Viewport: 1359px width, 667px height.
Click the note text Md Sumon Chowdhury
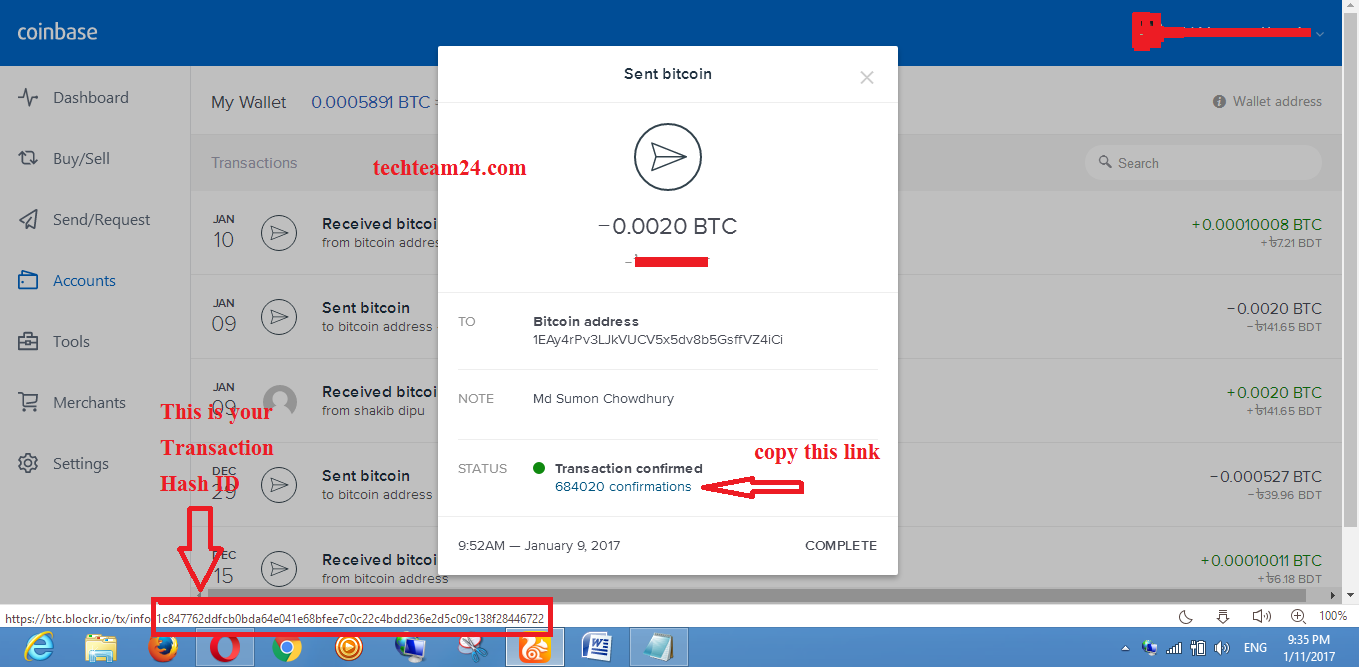(x=603, y=399)
